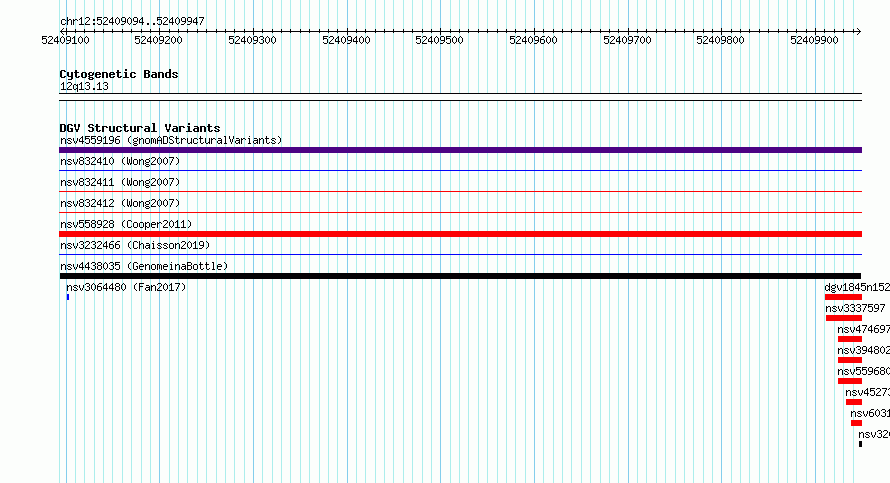
Task: Click ruler position 52409200
Action: [x=158, y=40]
